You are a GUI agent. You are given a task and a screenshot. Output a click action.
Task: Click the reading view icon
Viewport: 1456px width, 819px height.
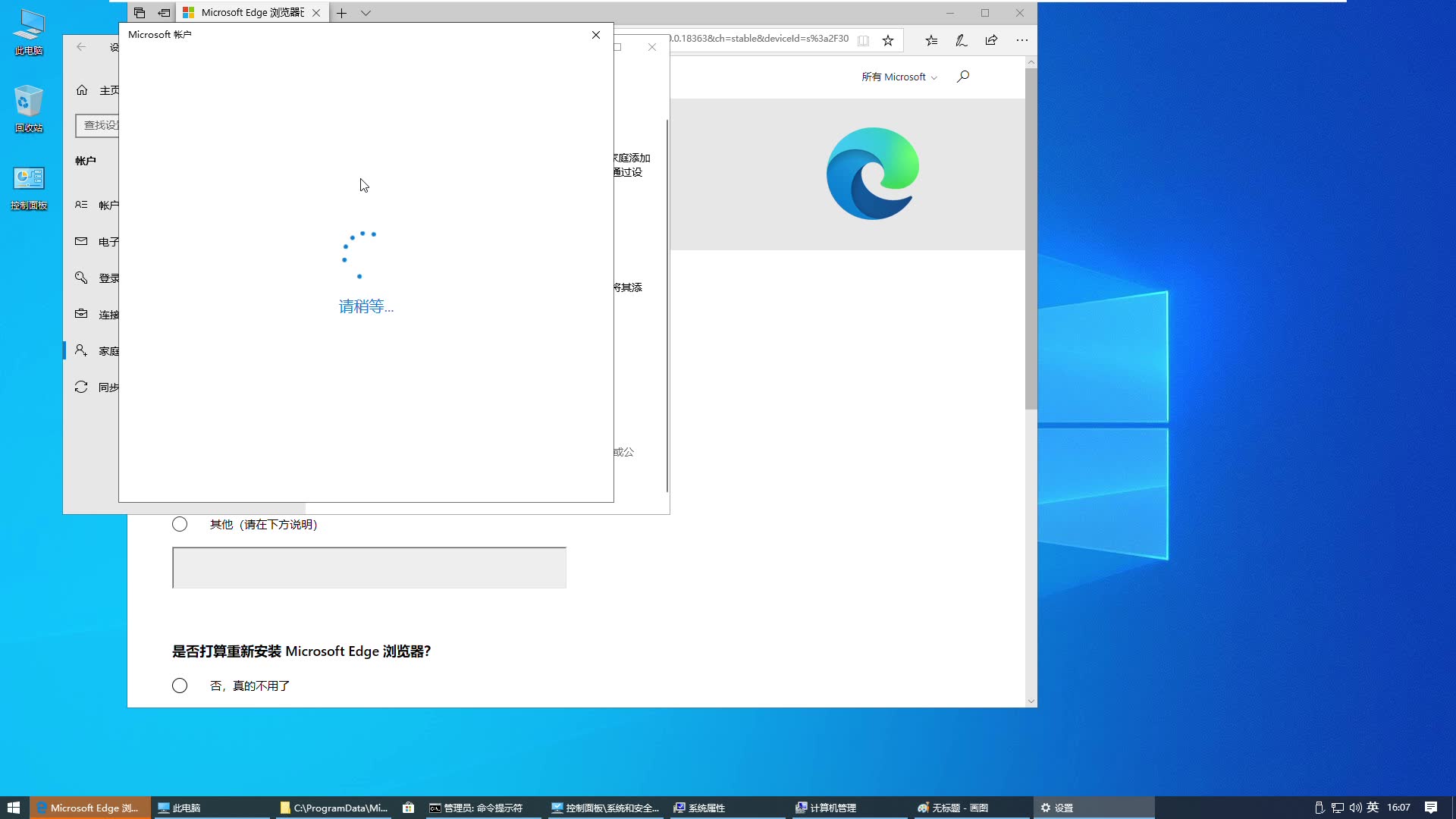[863, 41]
